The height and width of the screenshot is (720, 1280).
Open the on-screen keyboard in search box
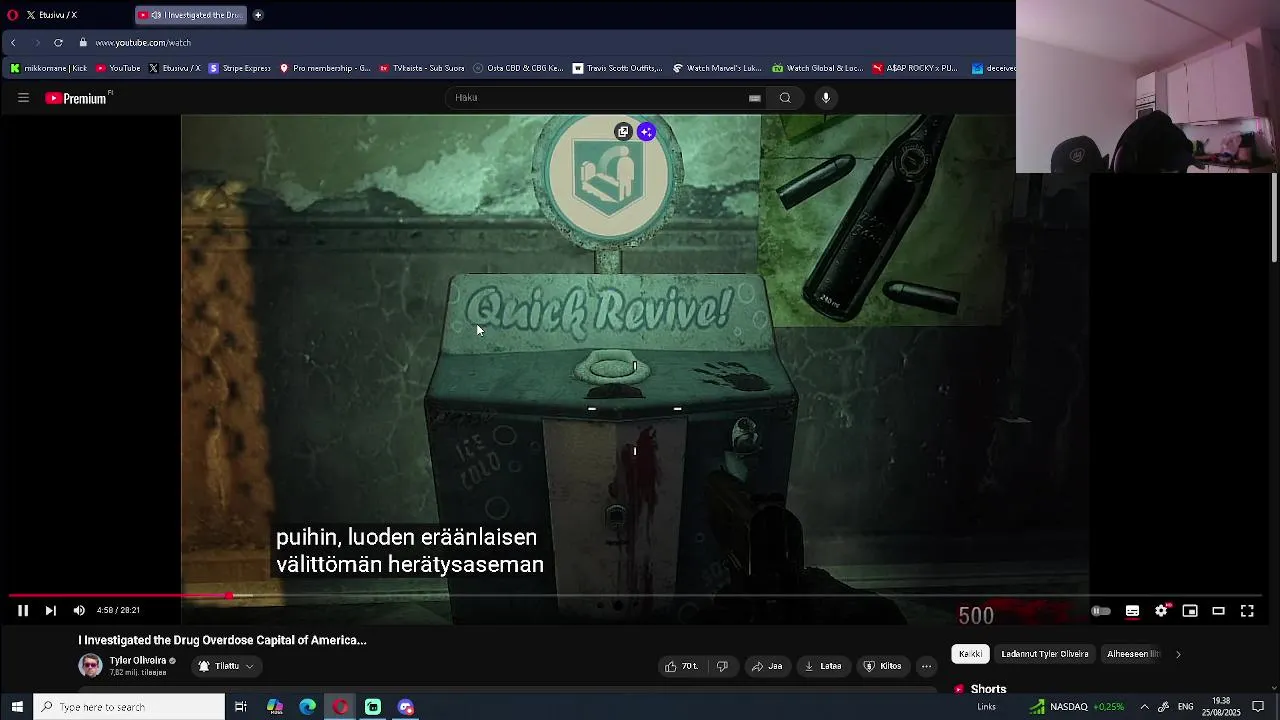(x=755, y=98)
